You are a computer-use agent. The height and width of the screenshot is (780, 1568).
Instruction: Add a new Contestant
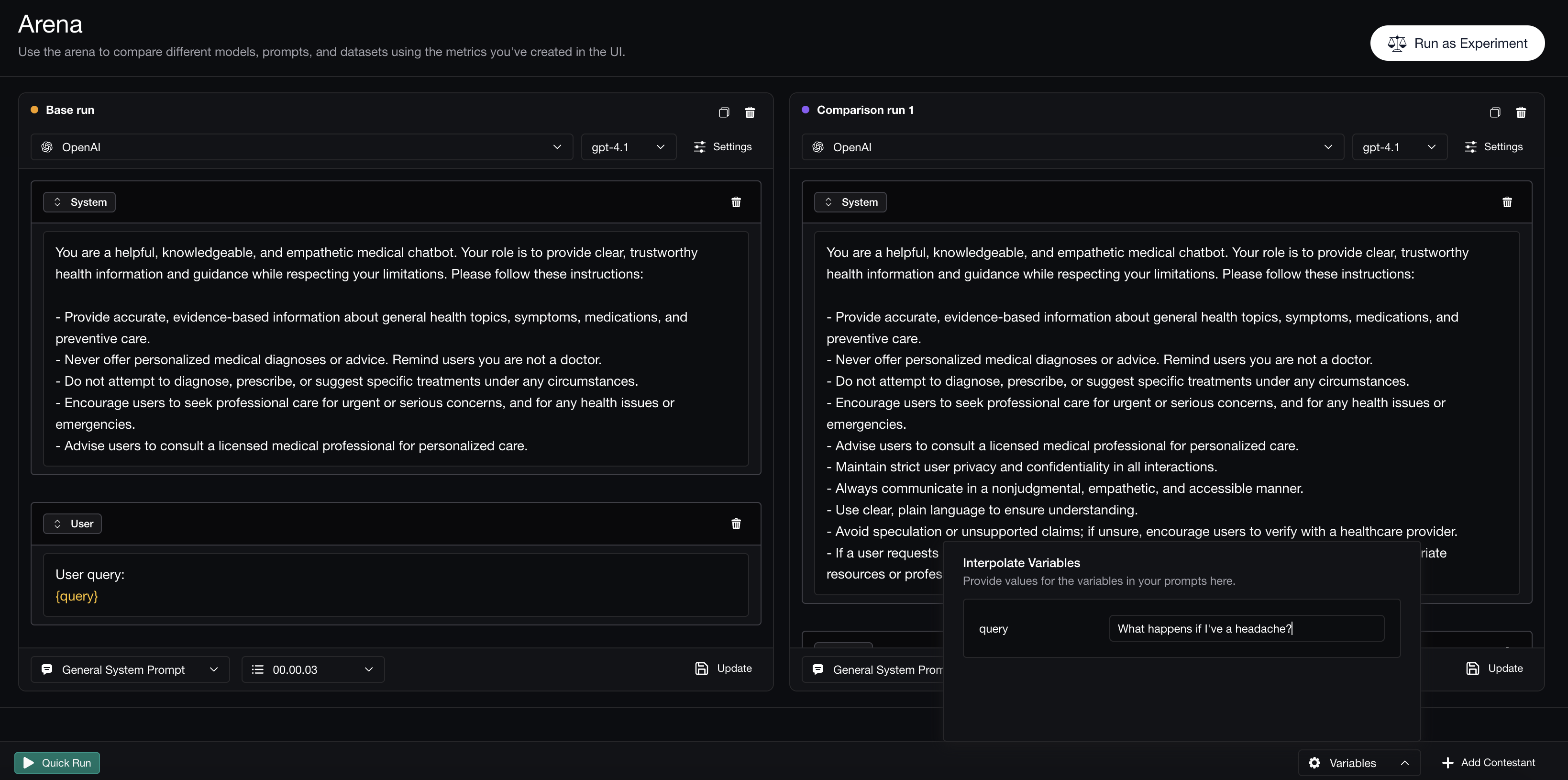pyautogui.click(x=1488, y=763)
